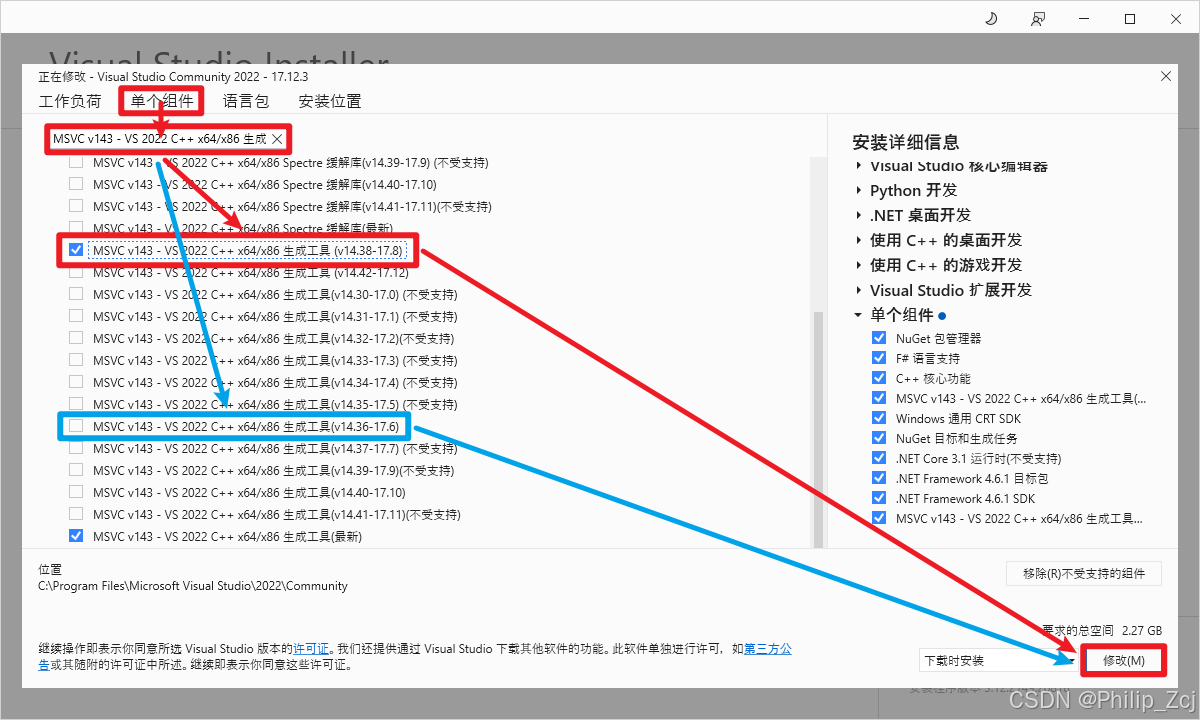This screenshot has height=720, width=1200.
Task: Select row 生成工具(v14.39-17.9)
Action: 274,470
